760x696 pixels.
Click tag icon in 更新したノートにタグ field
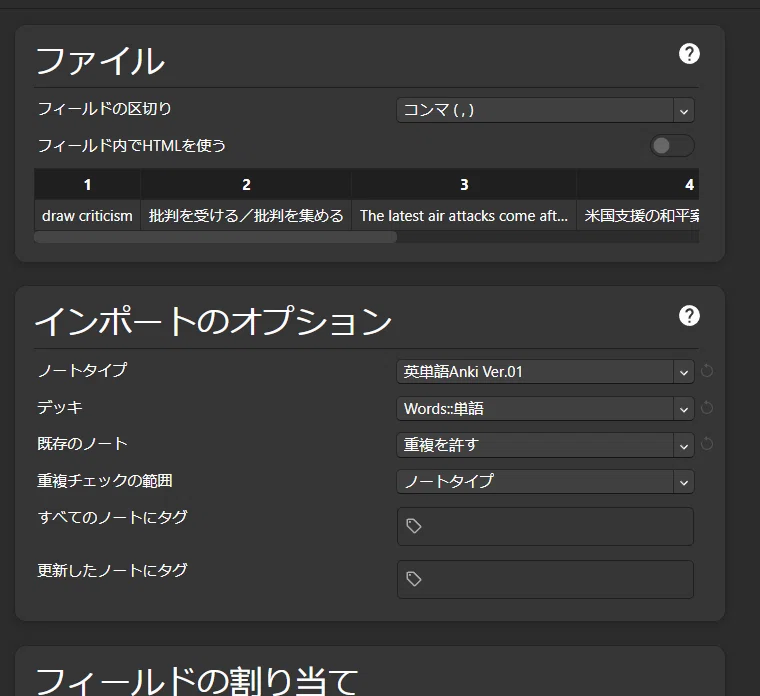[x=413, y=579]
